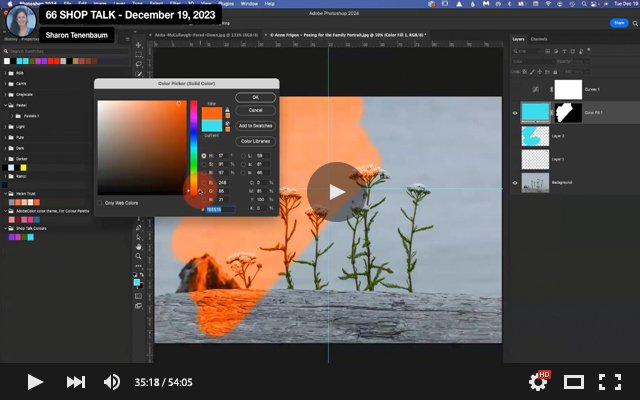Open the Help menu
640x400 pixels.
(269, 3)
